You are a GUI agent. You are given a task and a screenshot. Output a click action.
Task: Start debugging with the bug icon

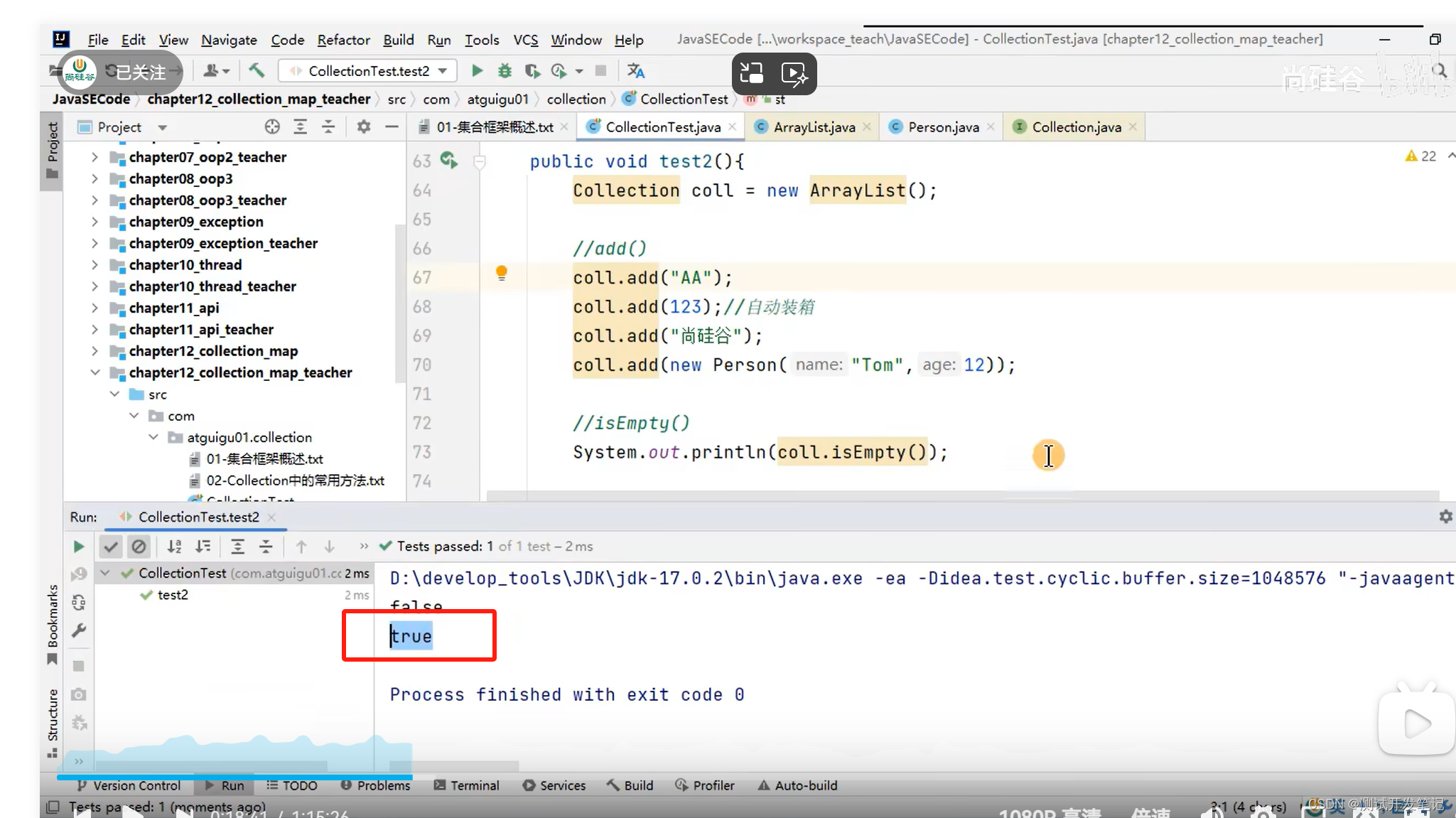(x=505, y=70)
